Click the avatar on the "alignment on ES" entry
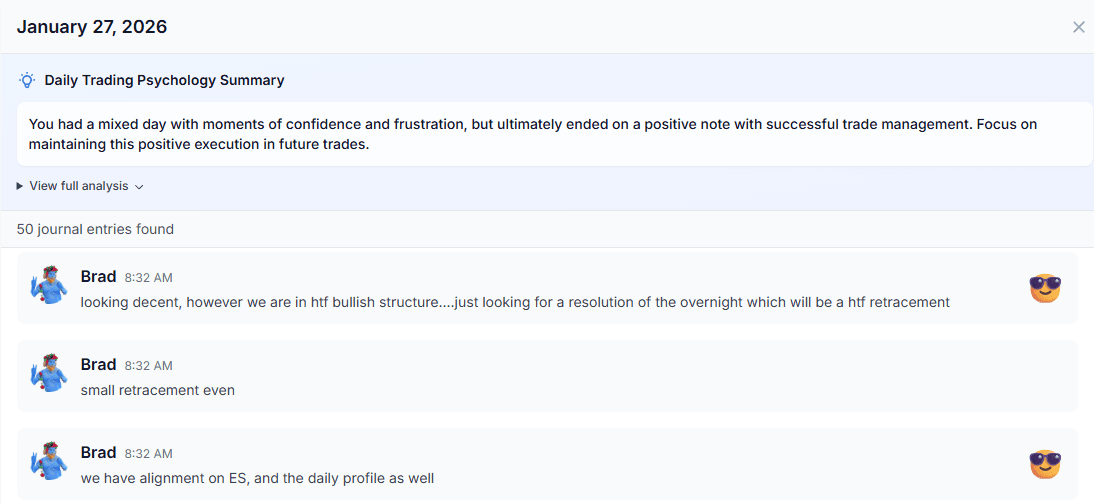This screenshot has width=1094, height=504. [x=47, y=463]
